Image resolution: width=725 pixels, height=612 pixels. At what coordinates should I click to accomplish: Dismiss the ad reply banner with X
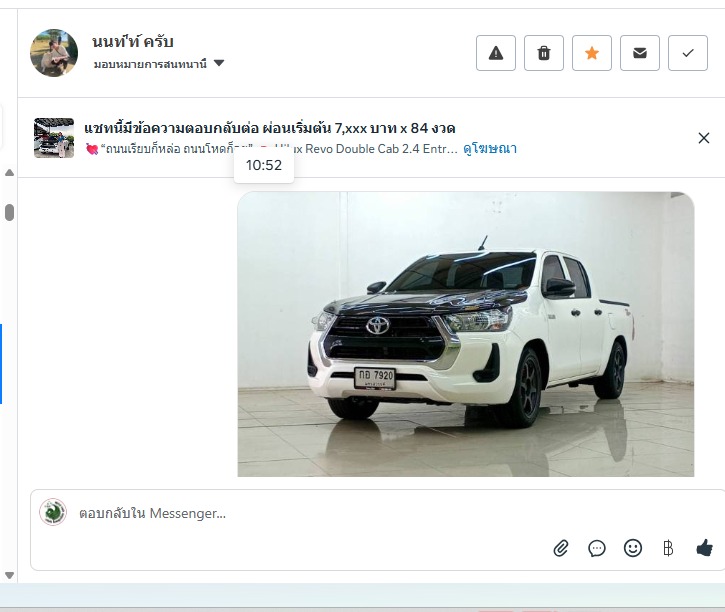pos(704,138)
